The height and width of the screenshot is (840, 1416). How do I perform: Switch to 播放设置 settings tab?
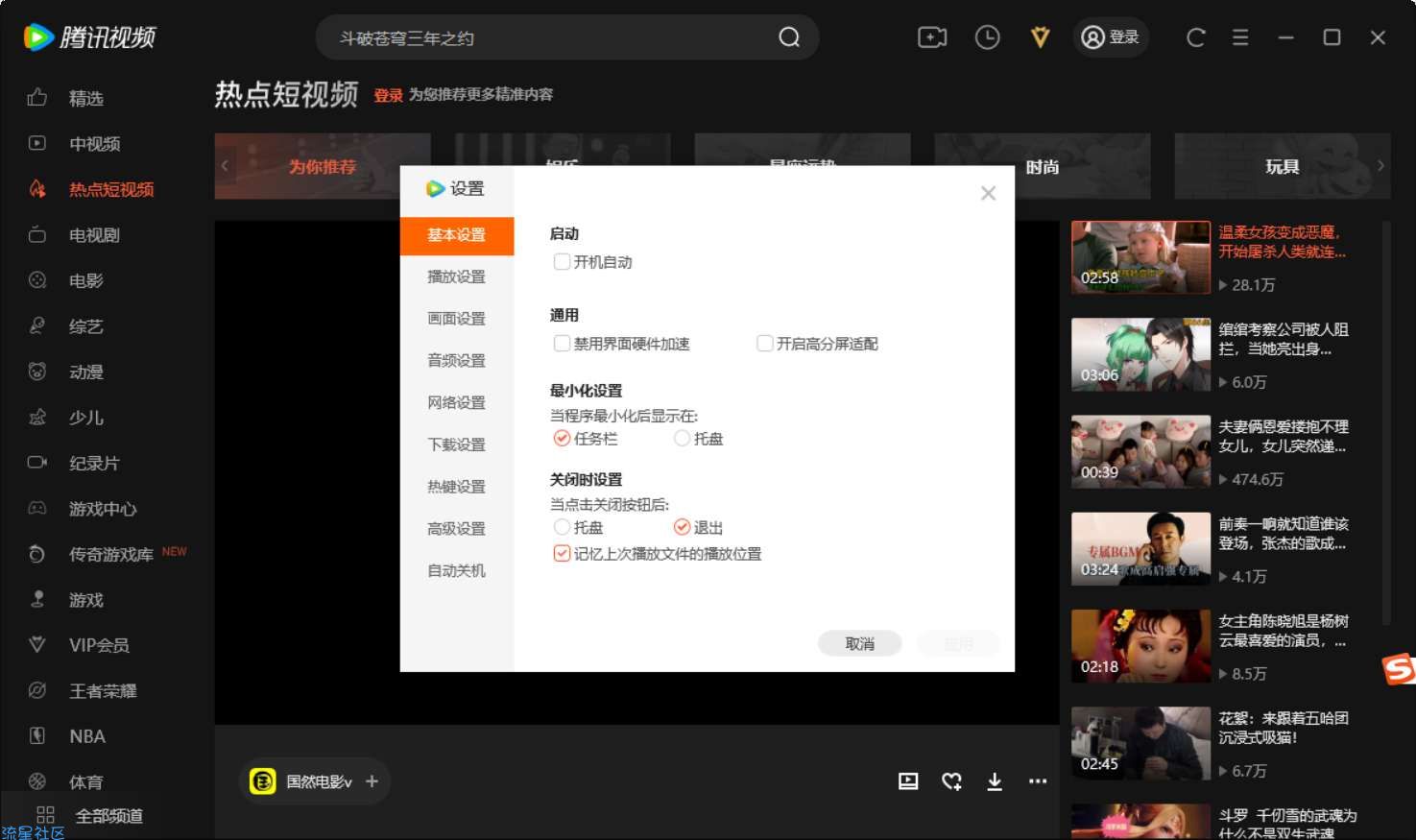click(x=457, y=276)
